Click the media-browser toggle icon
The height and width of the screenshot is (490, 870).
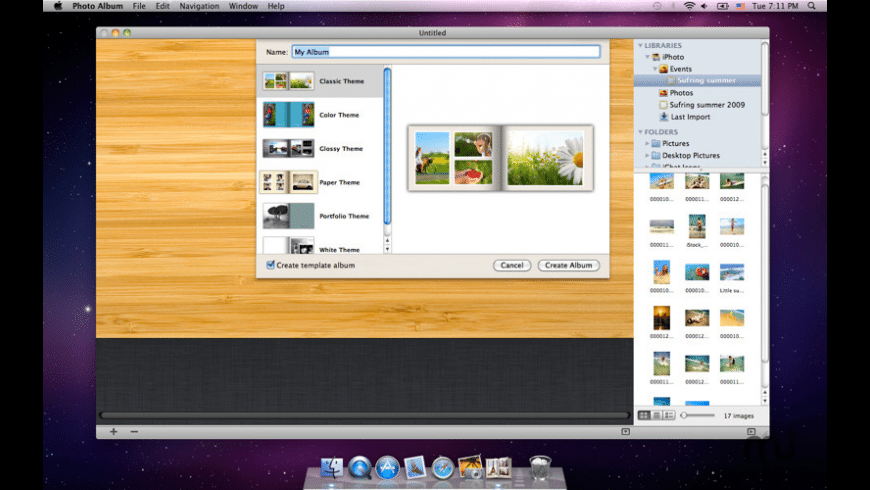[751, 431]
